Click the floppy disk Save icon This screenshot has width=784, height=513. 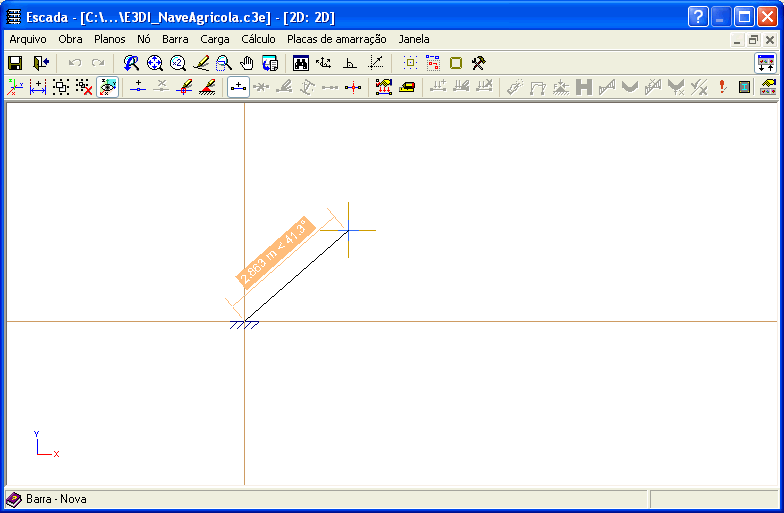(15, 63)
